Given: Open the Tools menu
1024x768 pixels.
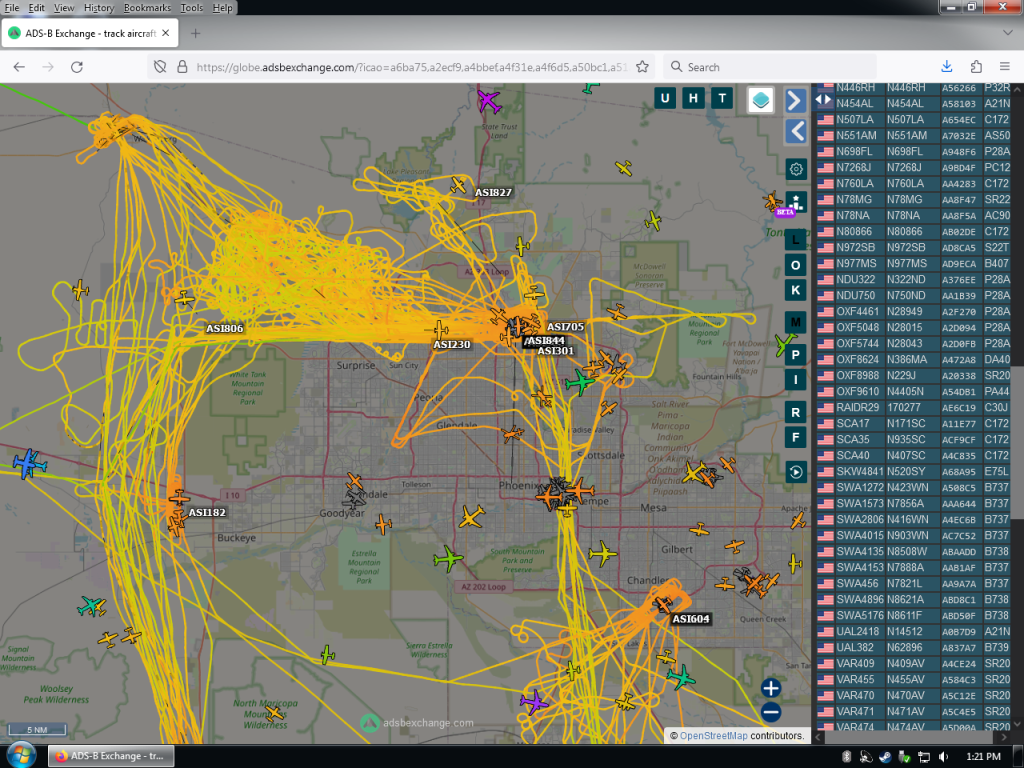Looking at the screenshot, I should coord(191,8).
